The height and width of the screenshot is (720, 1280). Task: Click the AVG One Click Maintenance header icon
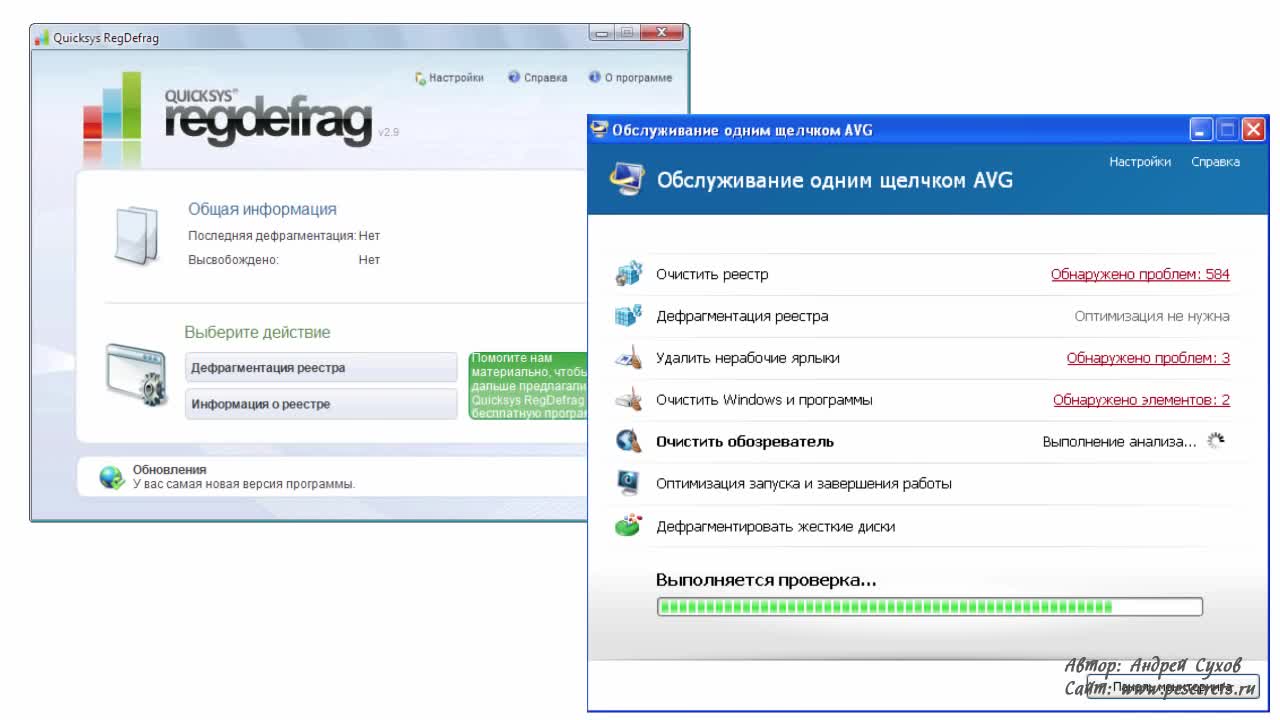point(627,179)
